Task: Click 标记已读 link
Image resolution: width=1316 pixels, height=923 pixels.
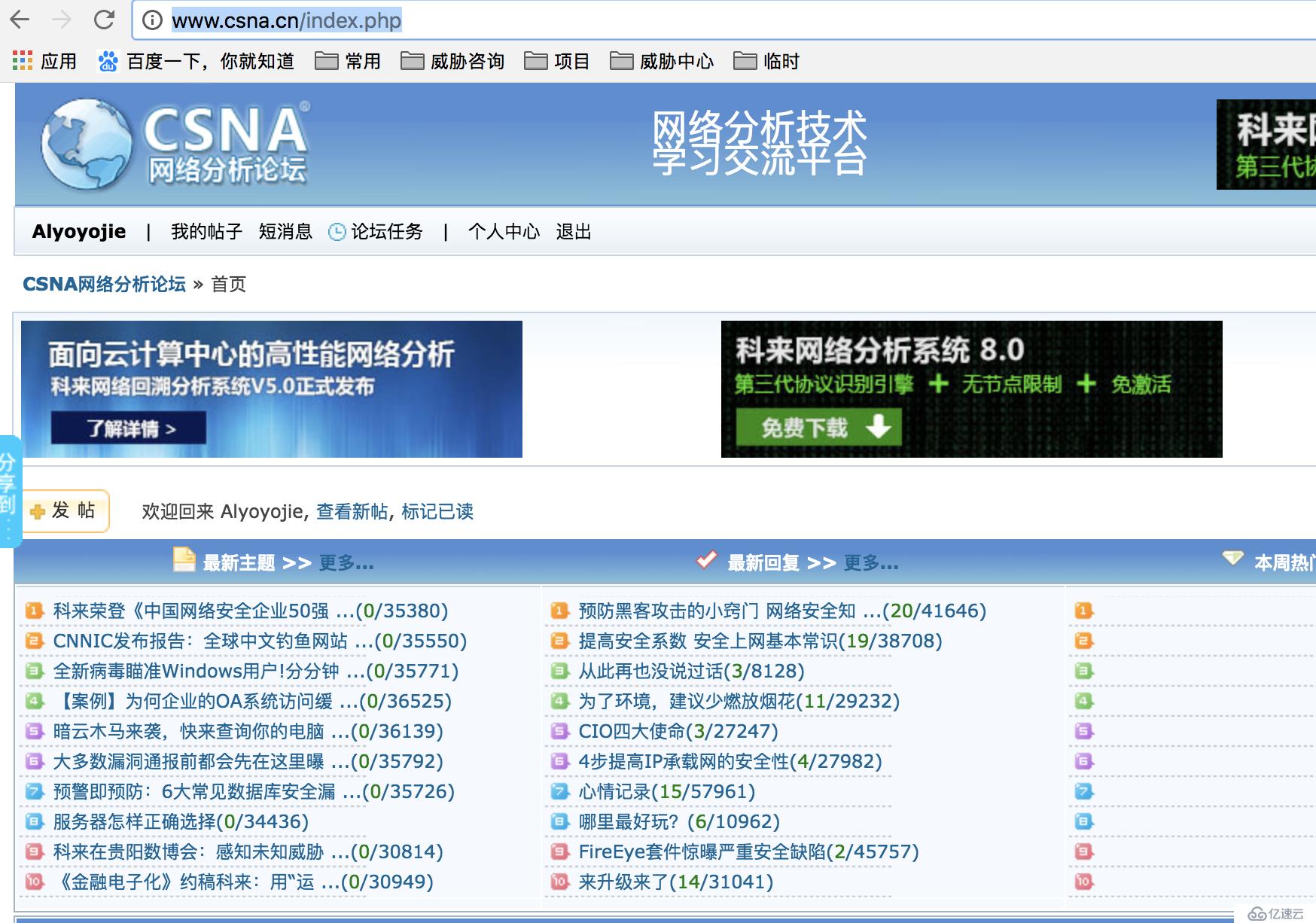Action: [437, 512]
